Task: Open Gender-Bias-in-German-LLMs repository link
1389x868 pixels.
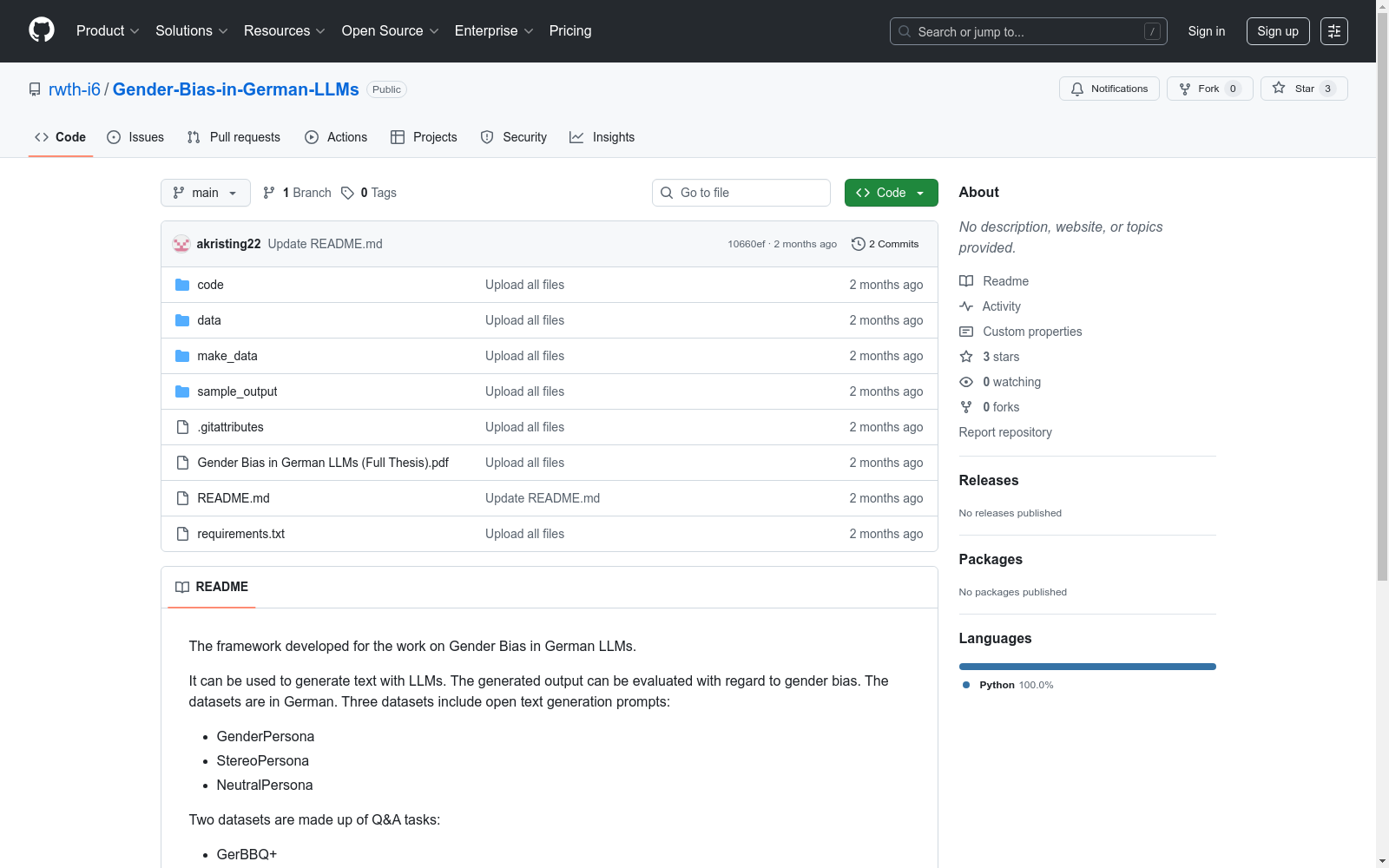Action: 236,89
